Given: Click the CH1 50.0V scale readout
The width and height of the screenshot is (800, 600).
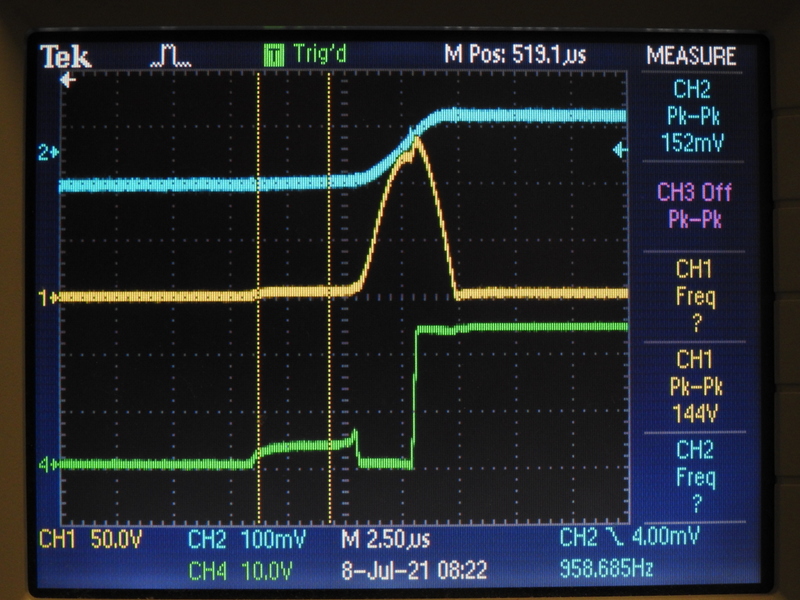Looking at the screenshot, I should point(91,539).
